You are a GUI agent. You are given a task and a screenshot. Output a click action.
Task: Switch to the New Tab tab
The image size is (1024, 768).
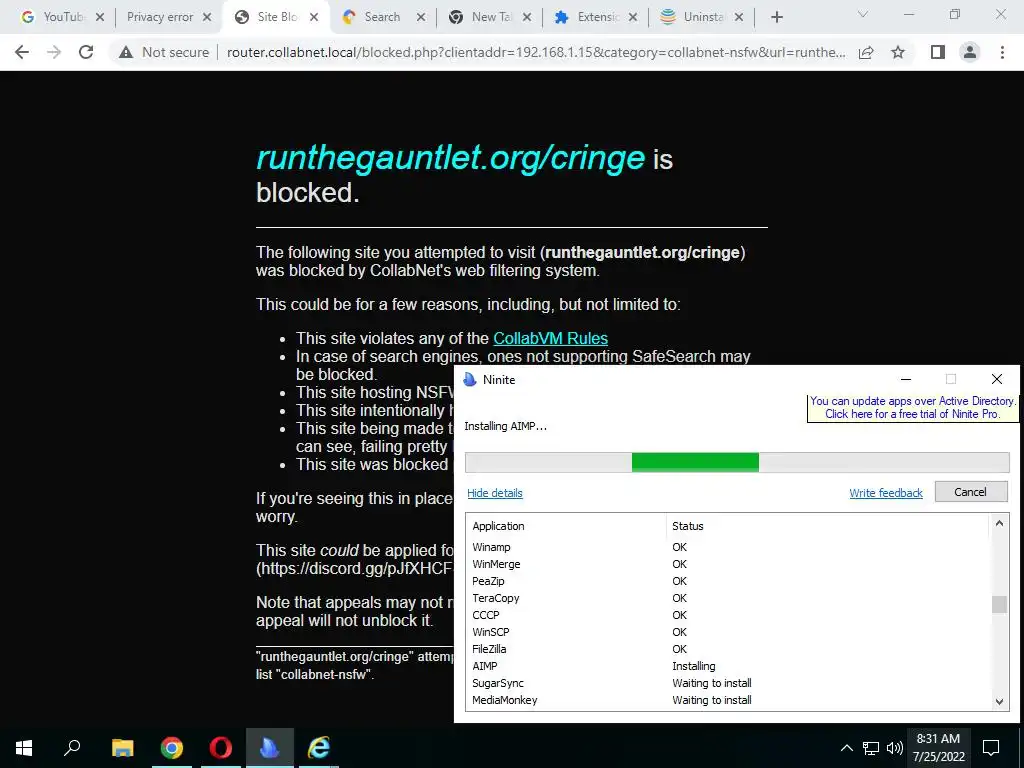(491, 17)
